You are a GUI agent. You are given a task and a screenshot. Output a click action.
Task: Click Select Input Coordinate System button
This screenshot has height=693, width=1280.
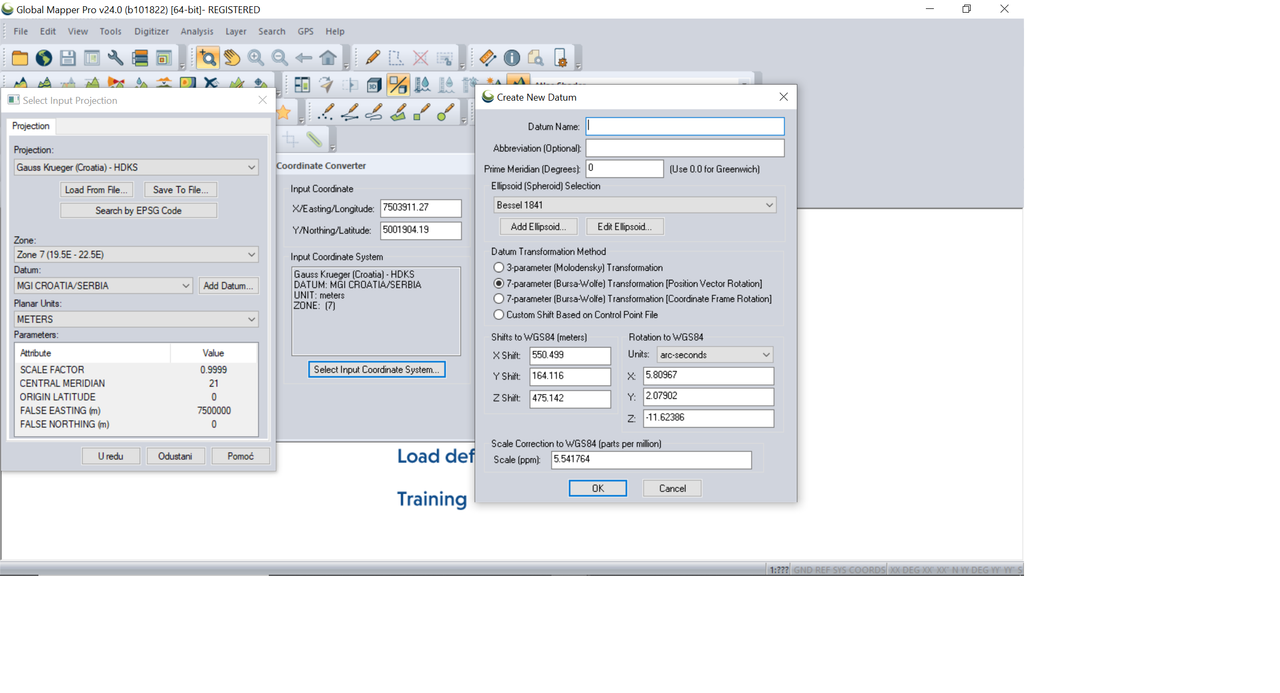tap(376, 370)
